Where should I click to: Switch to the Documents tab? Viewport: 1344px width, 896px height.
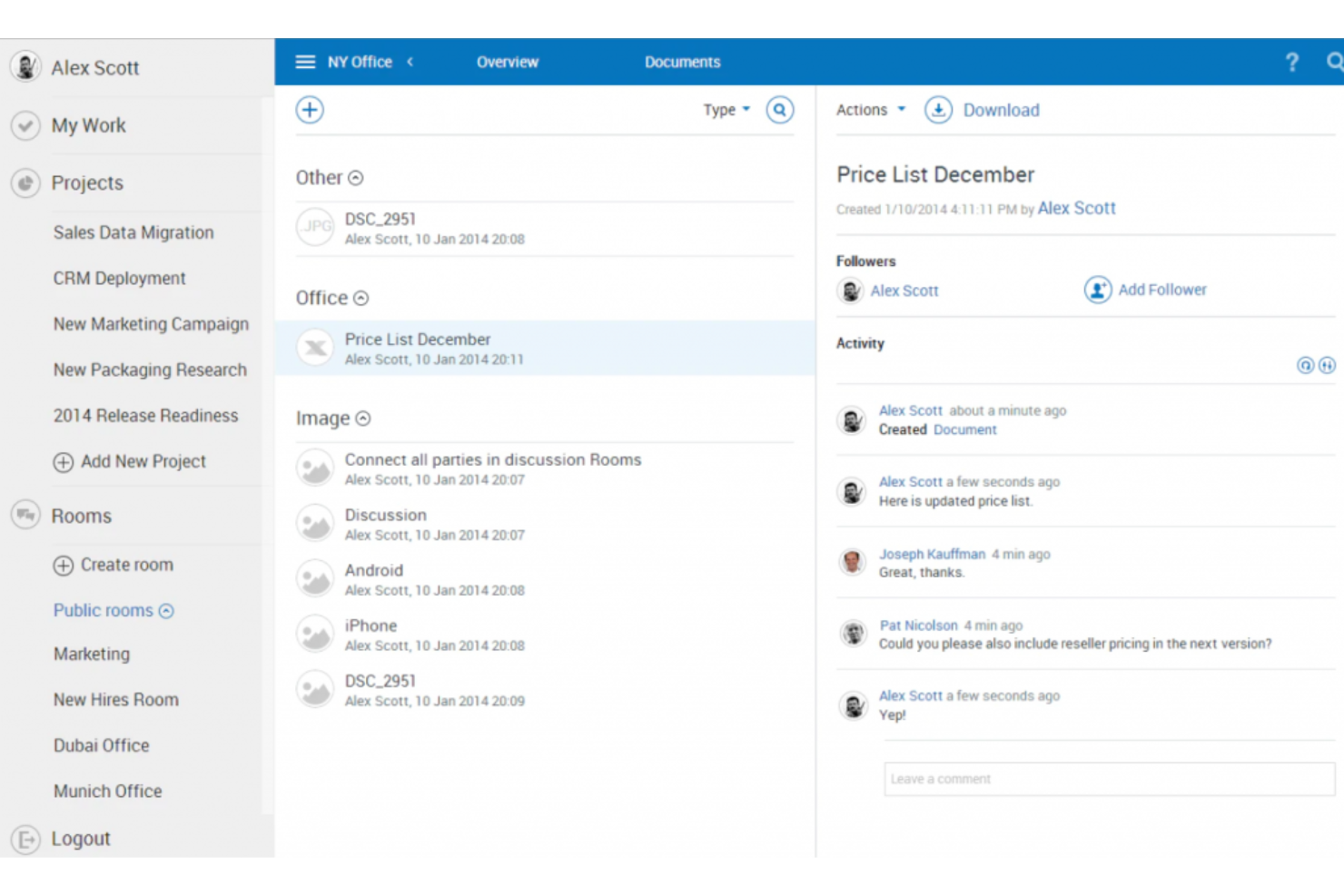[x=682, y=62]
